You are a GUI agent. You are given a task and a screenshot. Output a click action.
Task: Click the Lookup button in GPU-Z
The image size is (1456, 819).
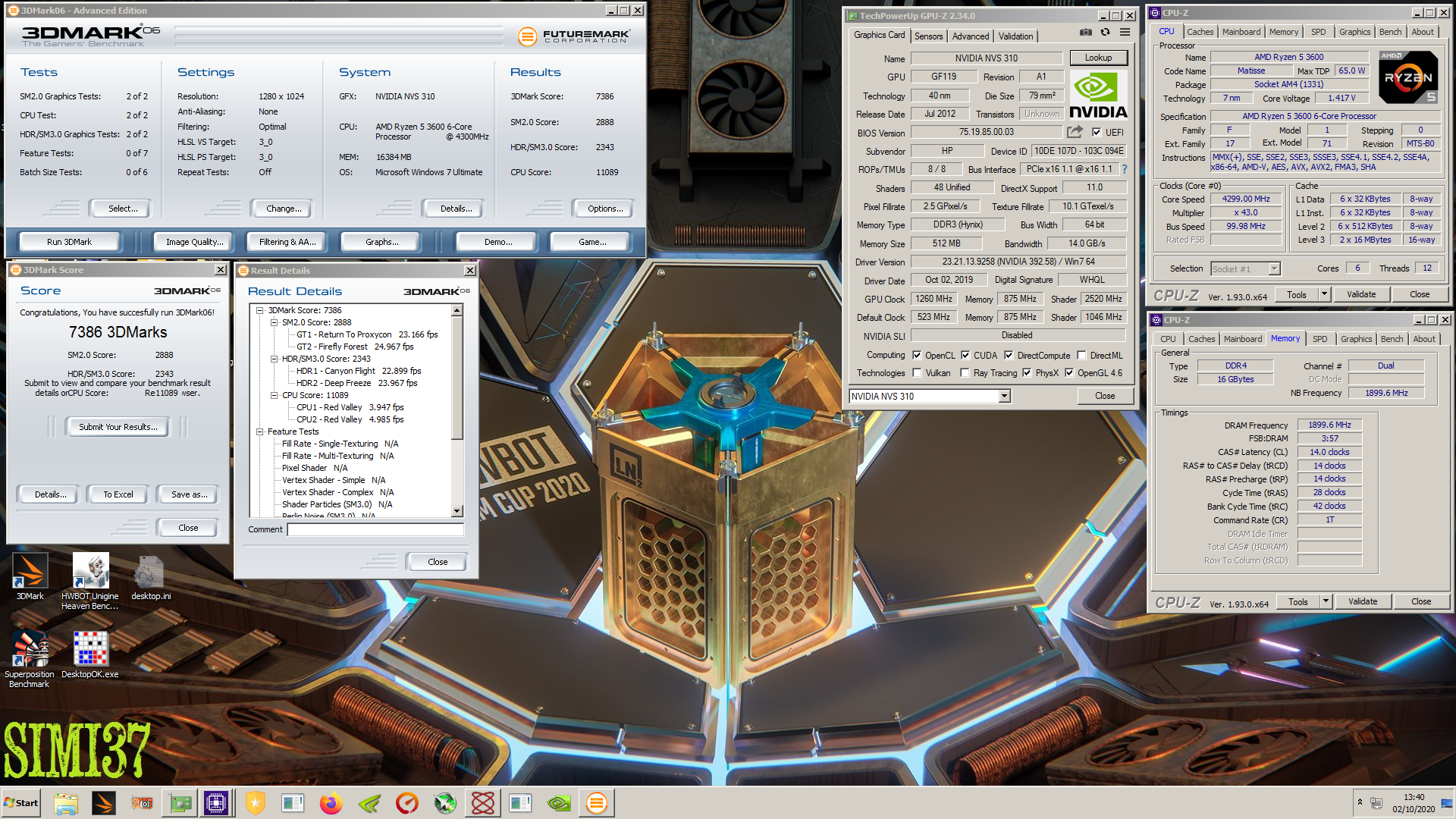pyautogui.click(x=1098, y=58)
